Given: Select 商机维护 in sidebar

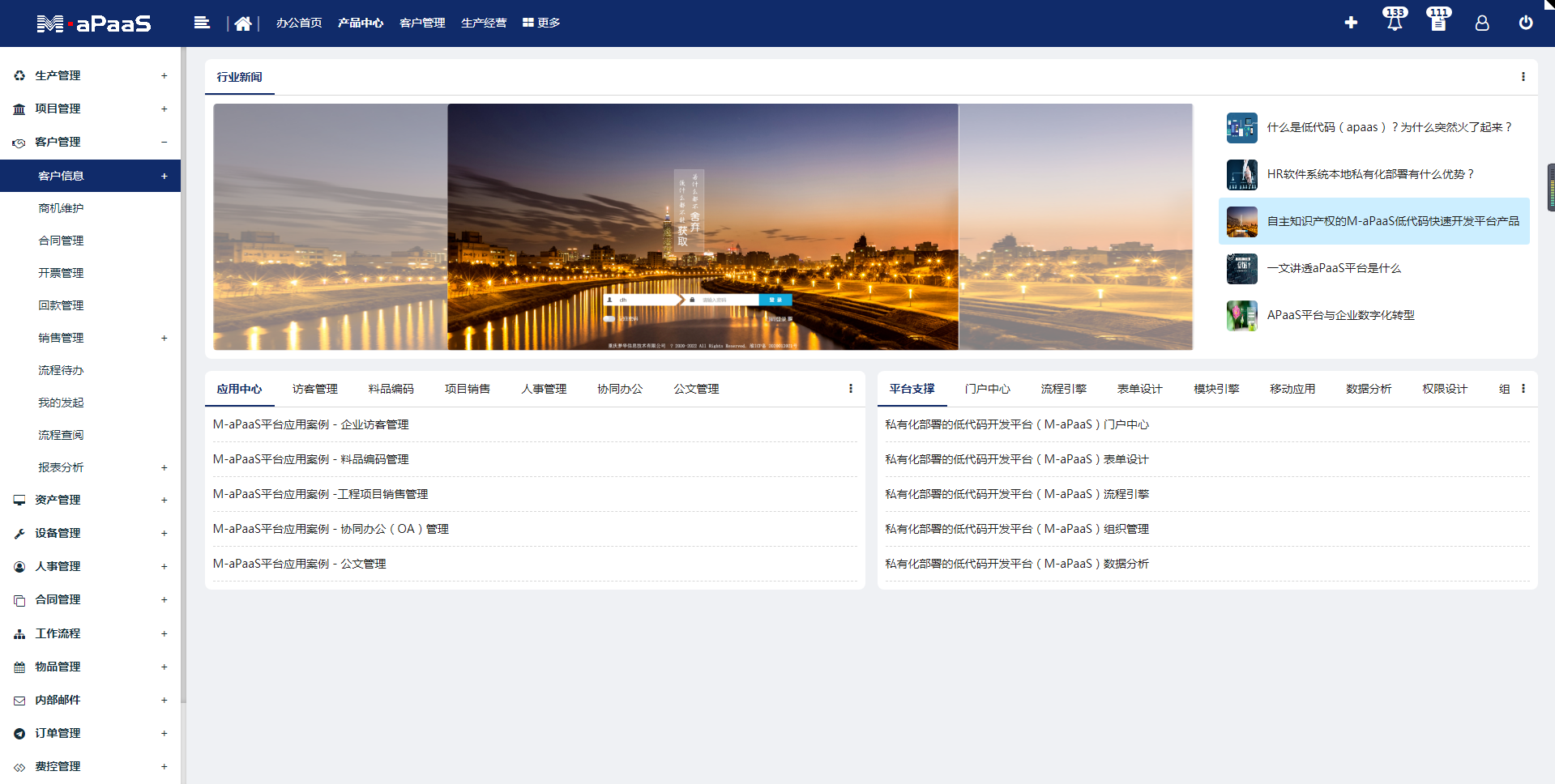Looking at the screenshot, I should [x=61, y=208].
